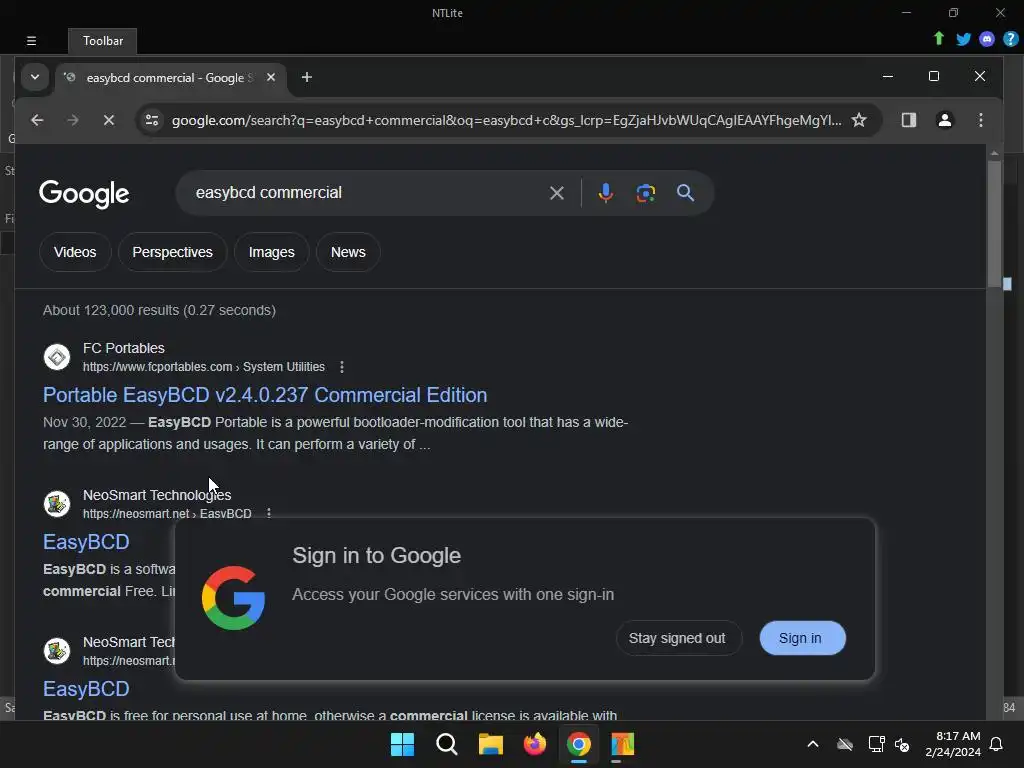Open Firefox from taskbar
The height and width of the screenshot is (768, 1024).
point(534,744)
